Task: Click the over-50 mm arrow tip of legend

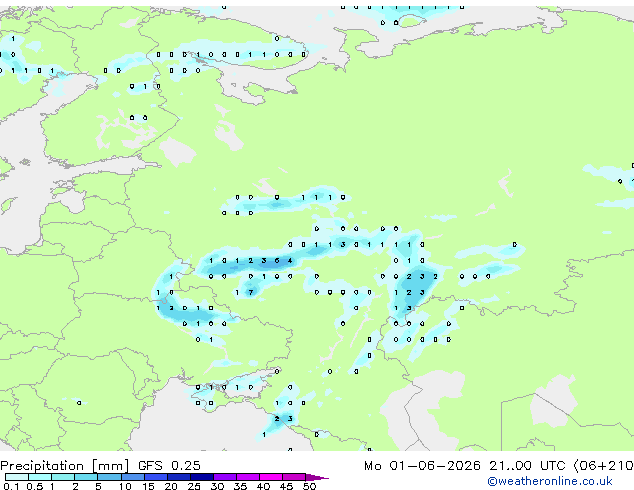Action: [x=317, y=477]
